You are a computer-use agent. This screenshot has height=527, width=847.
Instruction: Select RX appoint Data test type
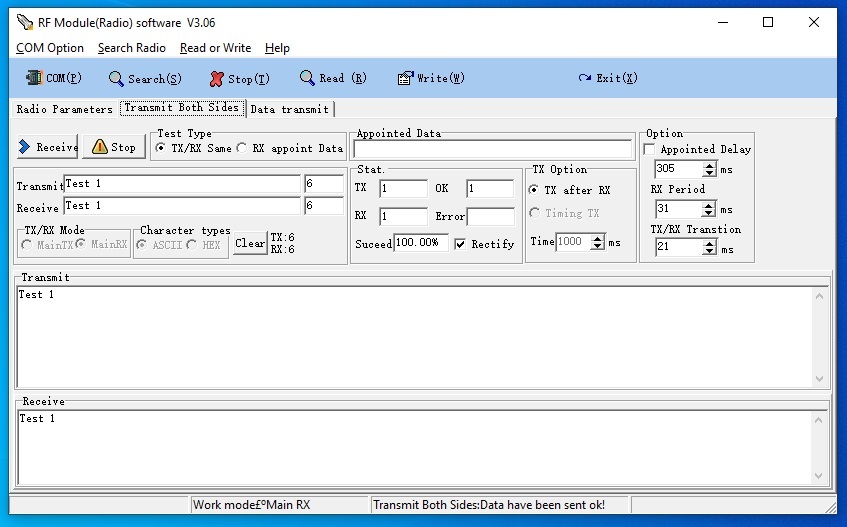click(241, 147)
